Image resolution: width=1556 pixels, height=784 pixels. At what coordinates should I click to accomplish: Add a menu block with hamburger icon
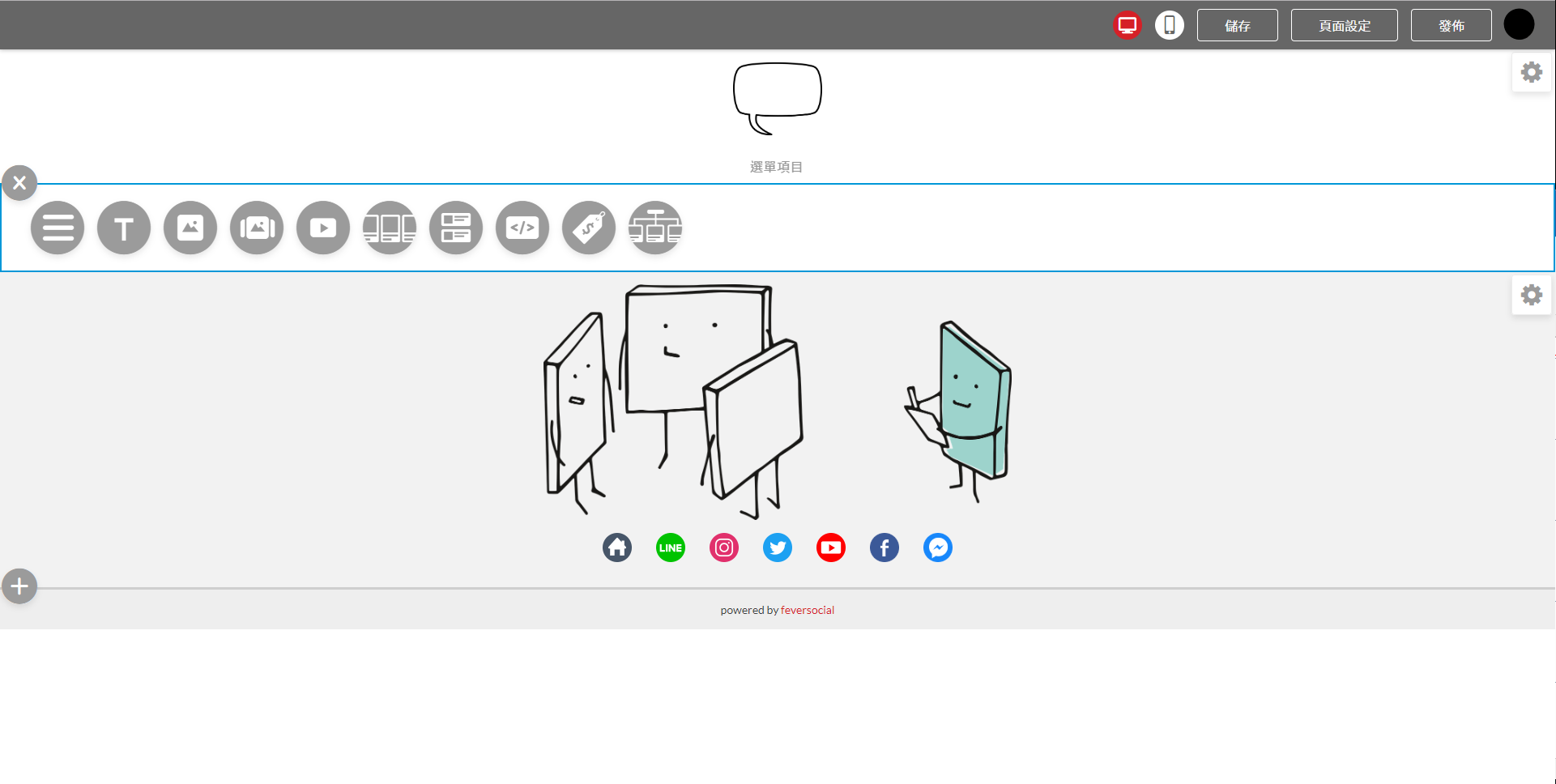coord(58,228)
